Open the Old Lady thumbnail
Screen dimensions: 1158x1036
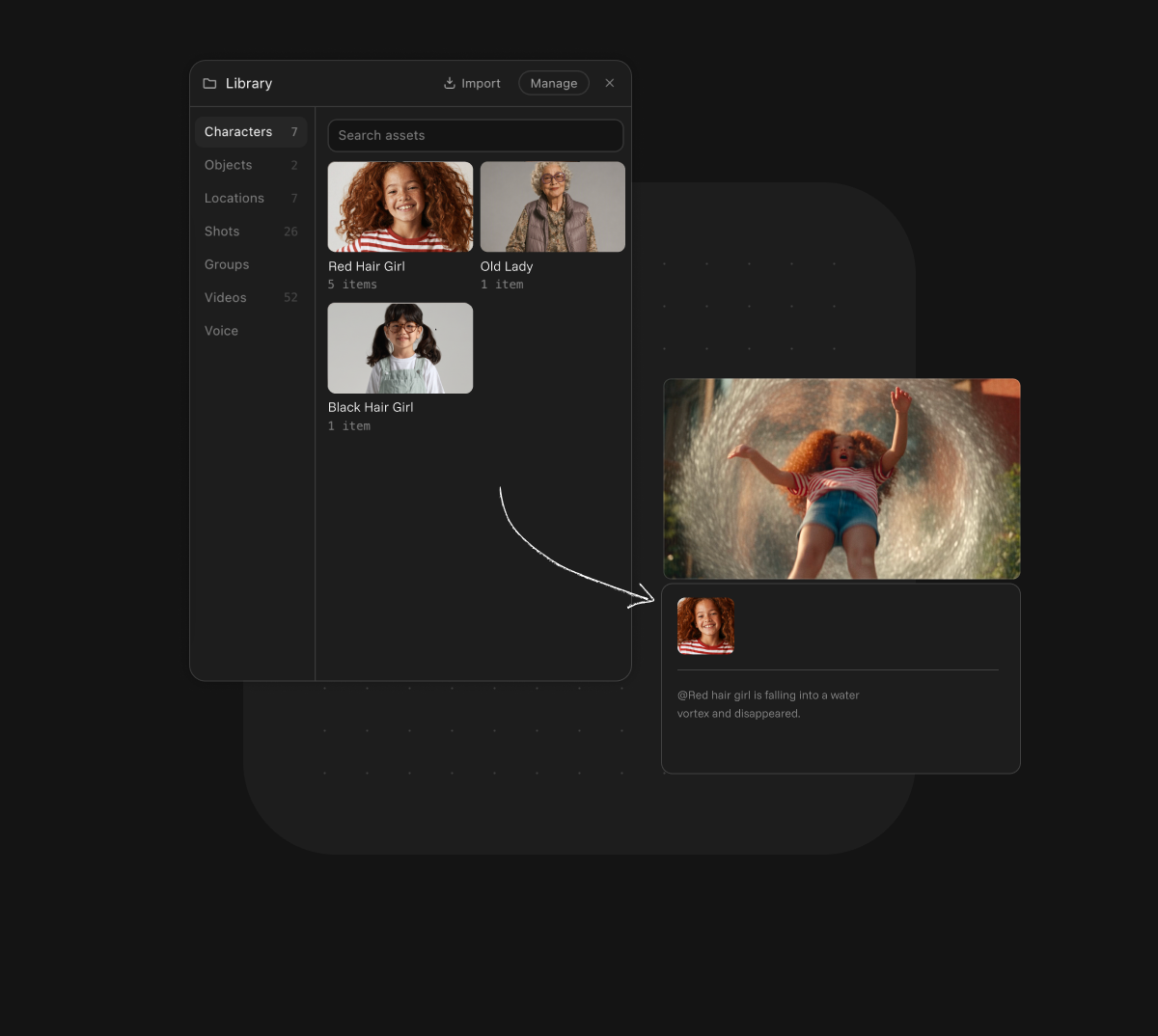point(553,206)
